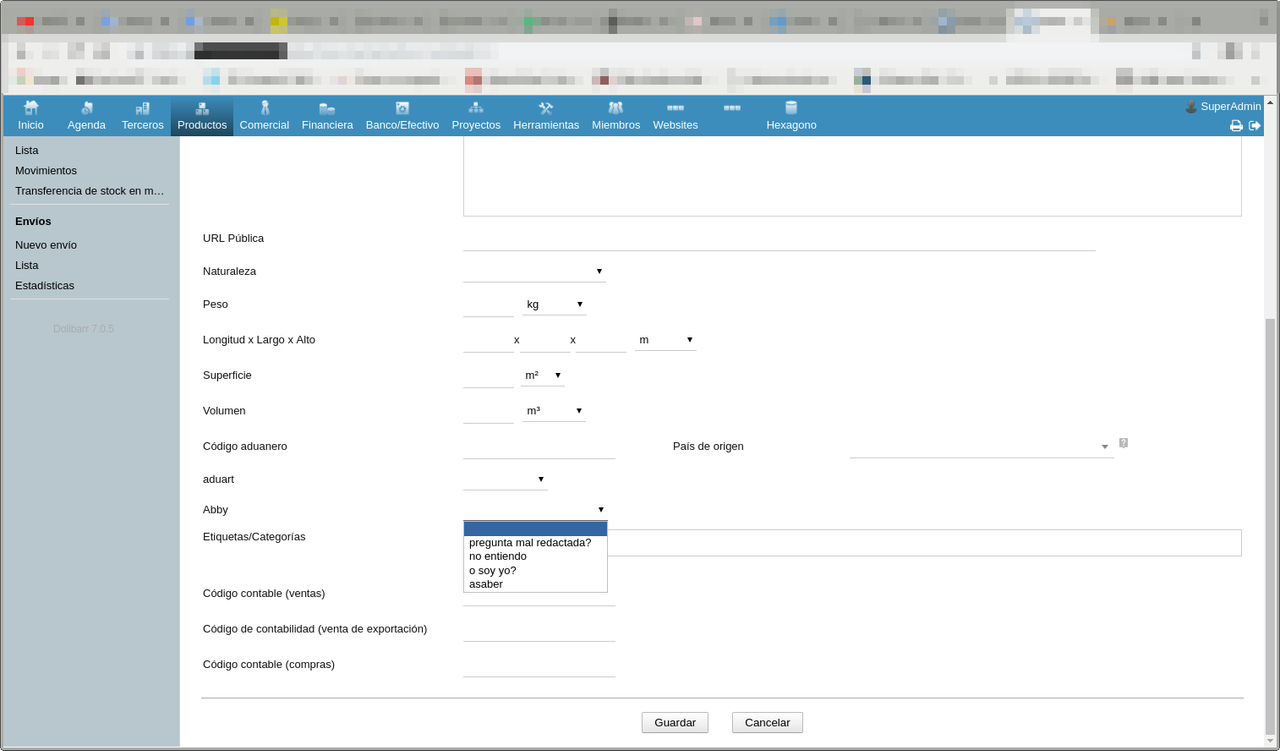The width and height of the screenshot is (1280, 751).
Task: Open SuperAdmin user profile
Action: 1223,106
